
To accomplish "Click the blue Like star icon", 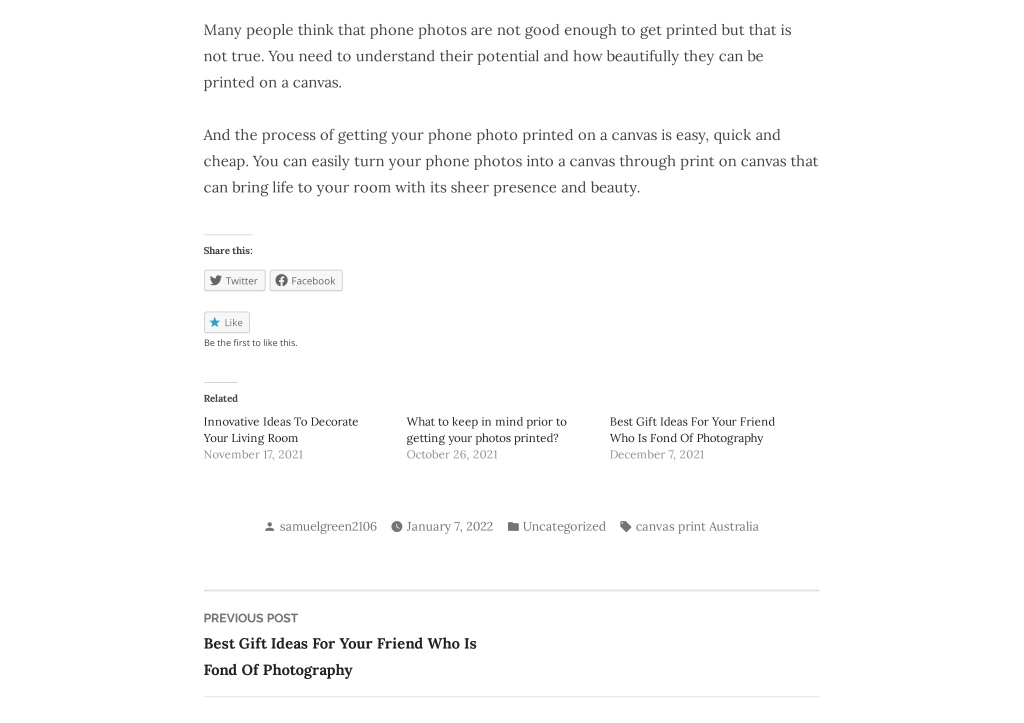I will click(215, 322).
